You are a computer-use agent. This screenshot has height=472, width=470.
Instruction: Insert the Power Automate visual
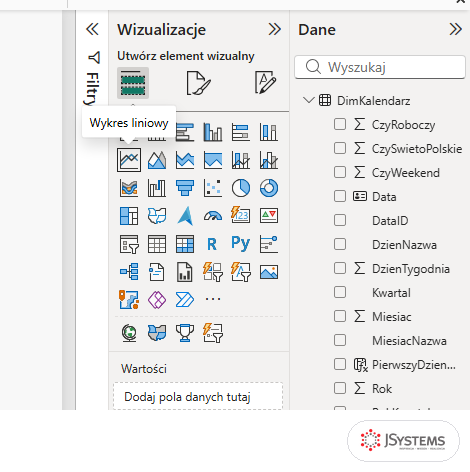point(185,299)
